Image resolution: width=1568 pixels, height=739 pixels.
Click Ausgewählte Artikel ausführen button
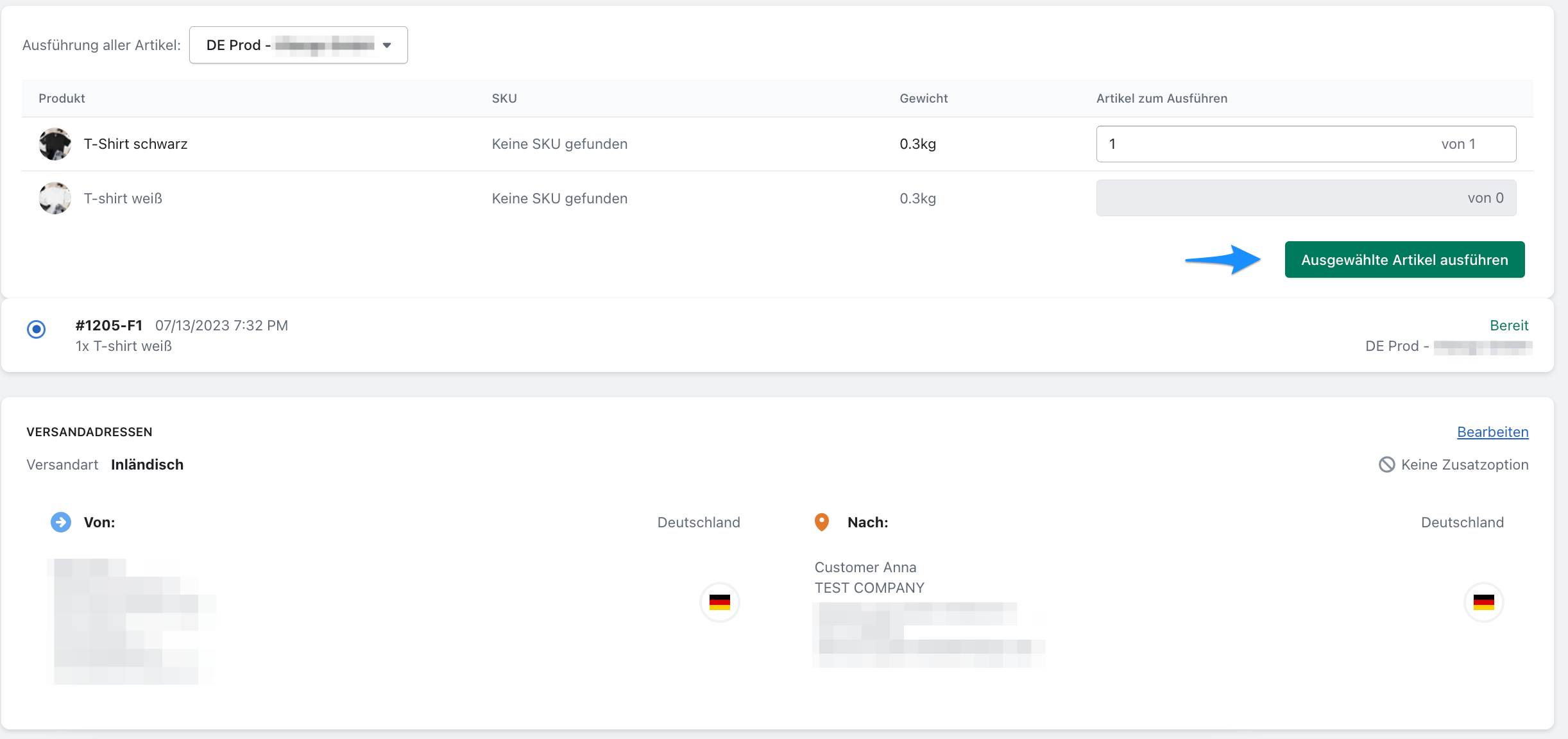1404,260
